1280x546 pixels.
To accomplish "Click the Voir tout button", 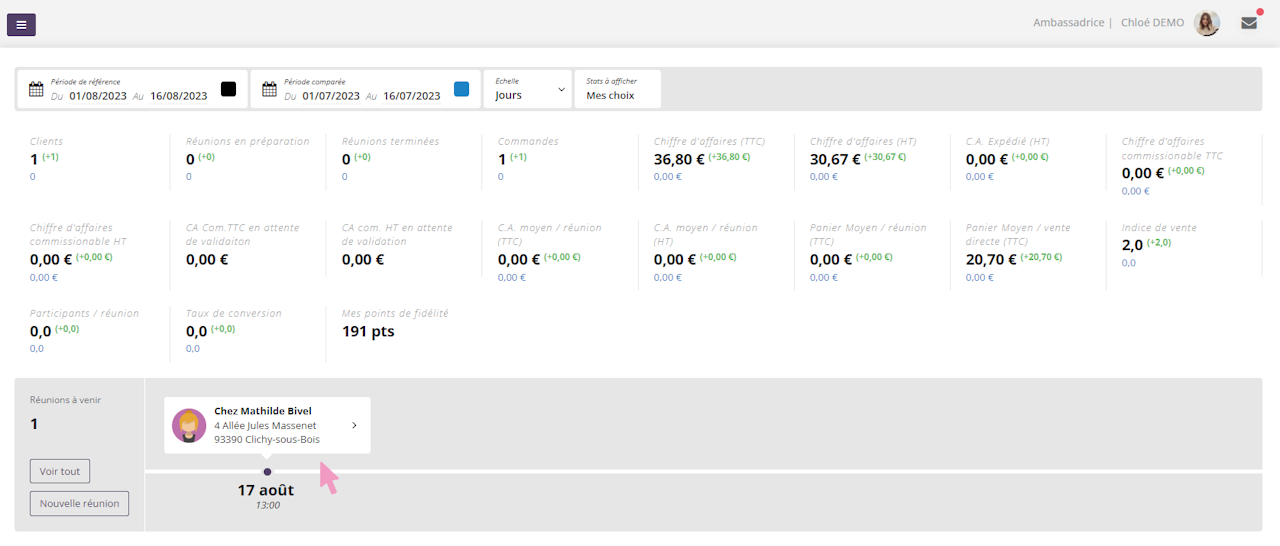I will pyautogui.click(x=60, y=471).
